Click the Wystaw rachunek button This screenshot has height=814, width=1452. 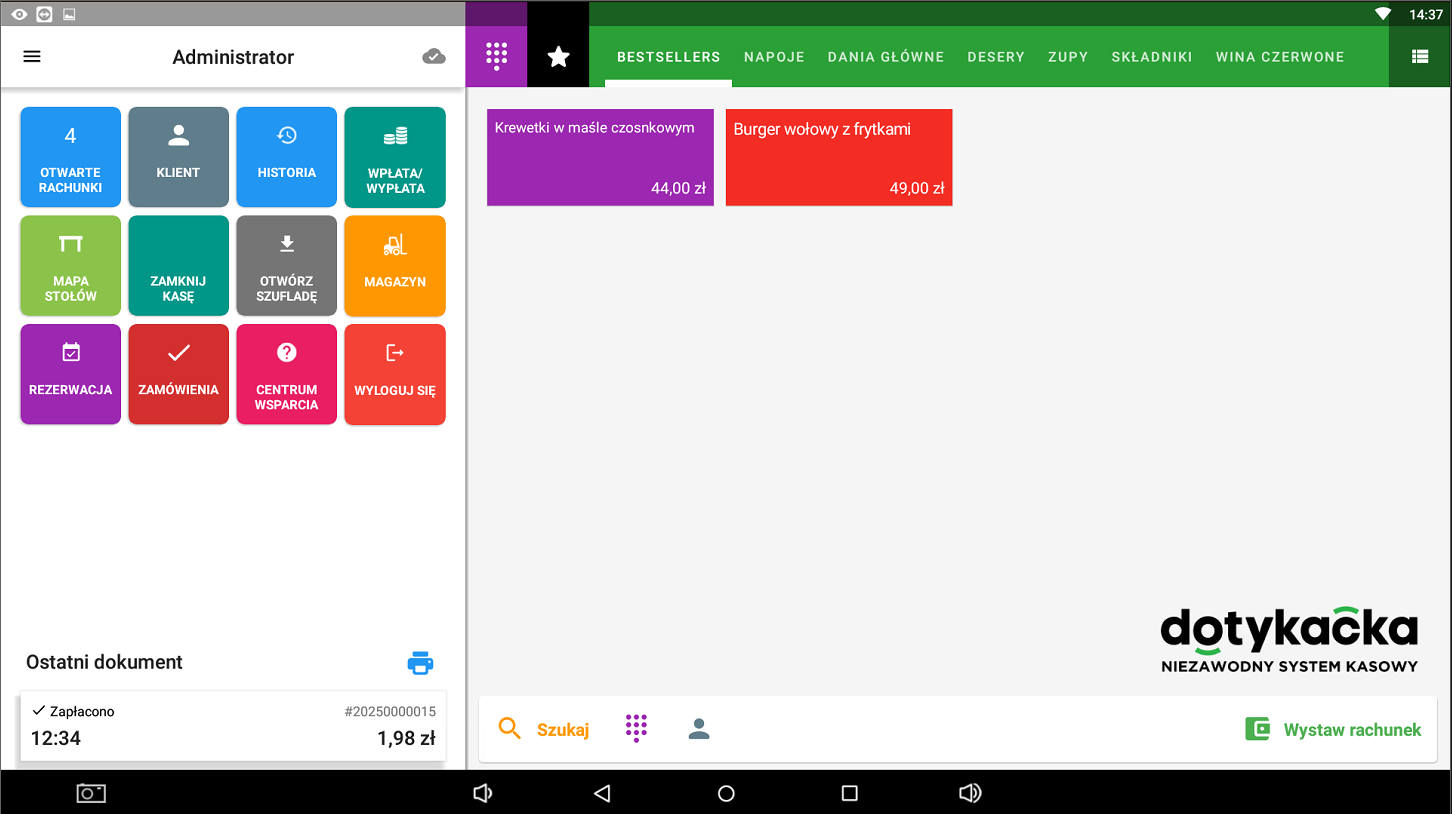pos(1333,729)
